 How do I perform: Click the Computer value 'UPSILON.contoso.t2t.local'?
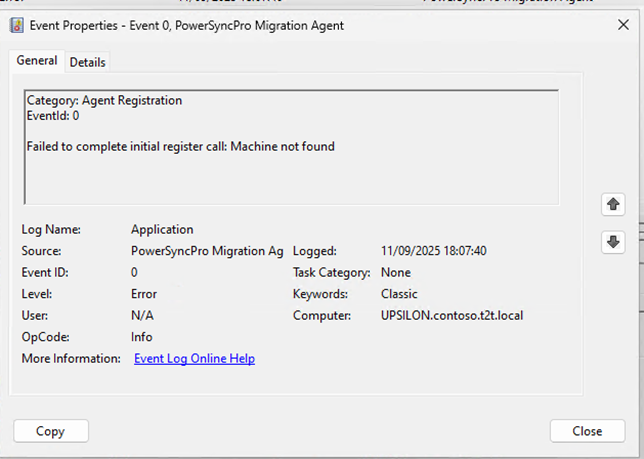[452, 315]
